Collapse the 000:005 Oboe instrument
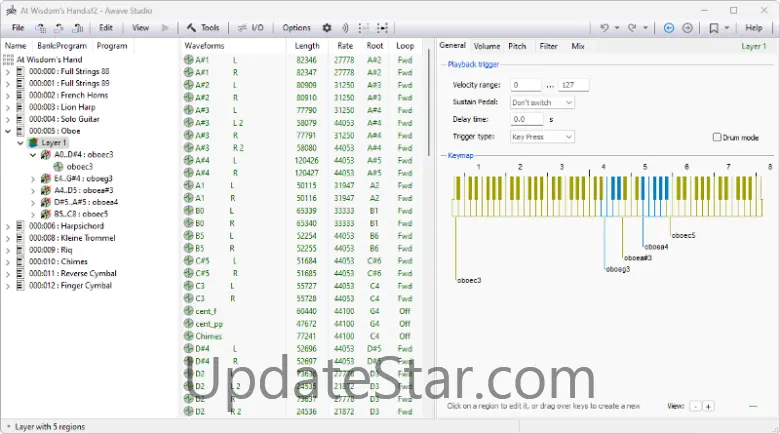 [7, 131]
